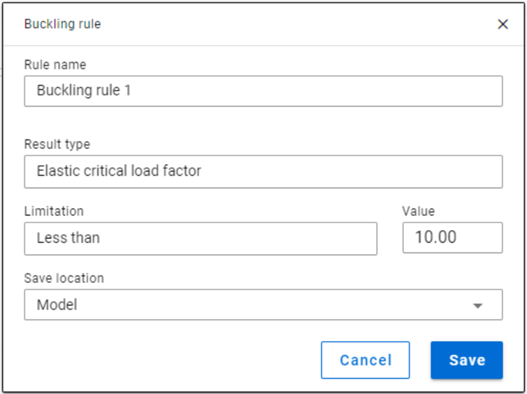
Task: Select the Elastic critical load factor text
Action: pos(119,171)
